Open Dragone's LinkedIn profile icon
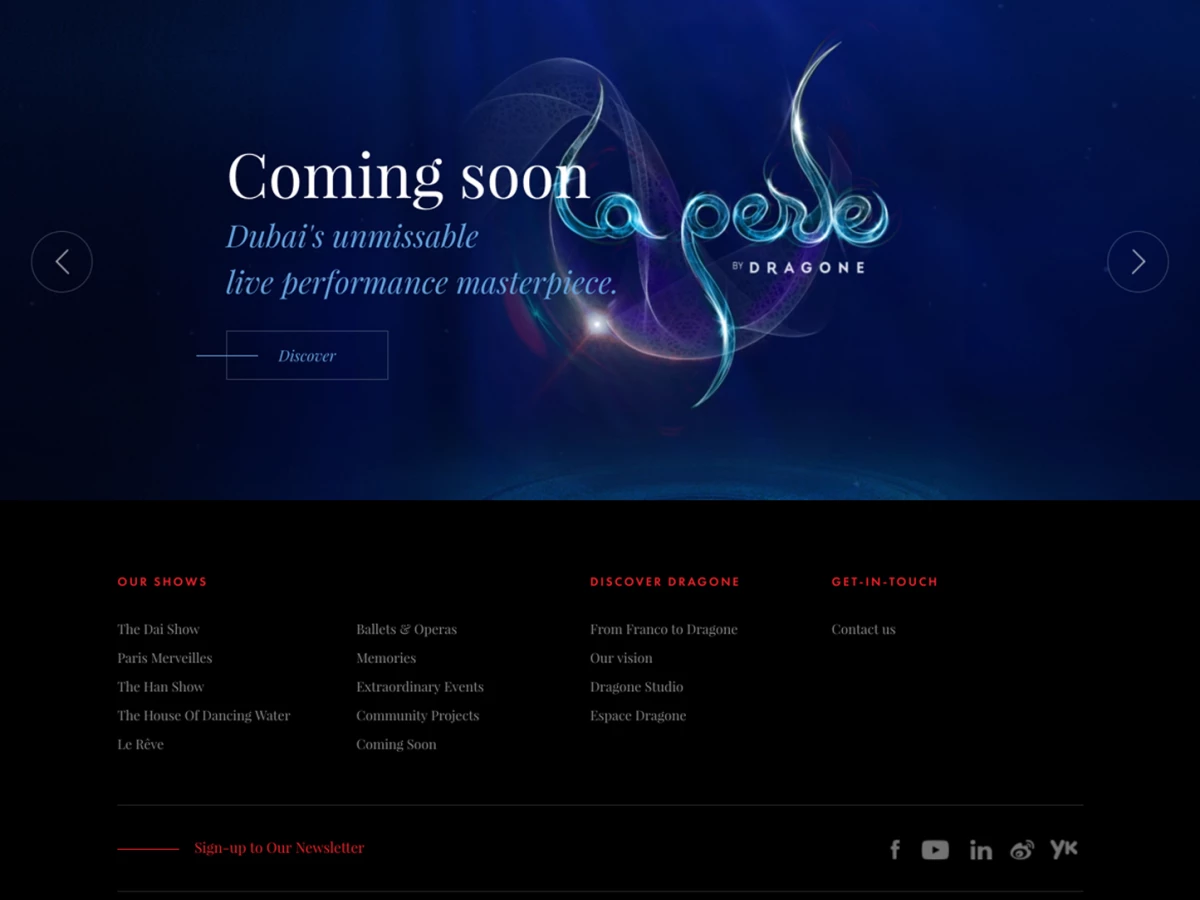 pos(981,850)
